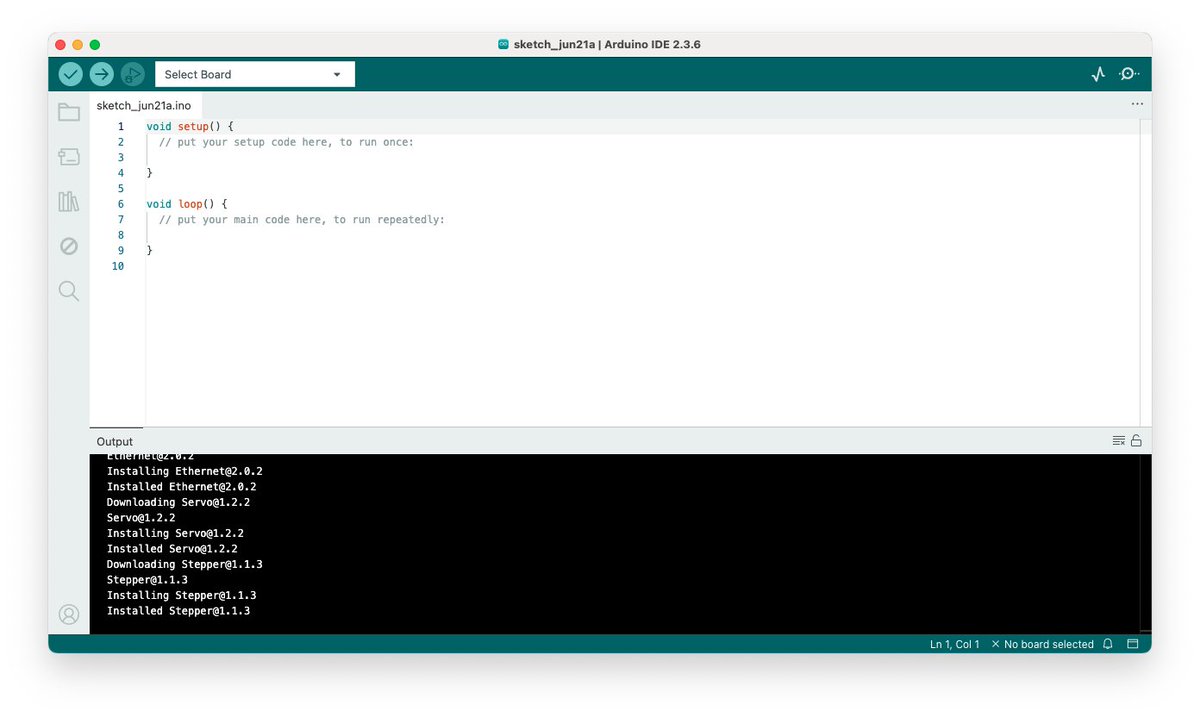Image resolution: width=1200 pixels, height=717 pixels.
Task: Click No board selected in status bar
Action: (1042, 644)
